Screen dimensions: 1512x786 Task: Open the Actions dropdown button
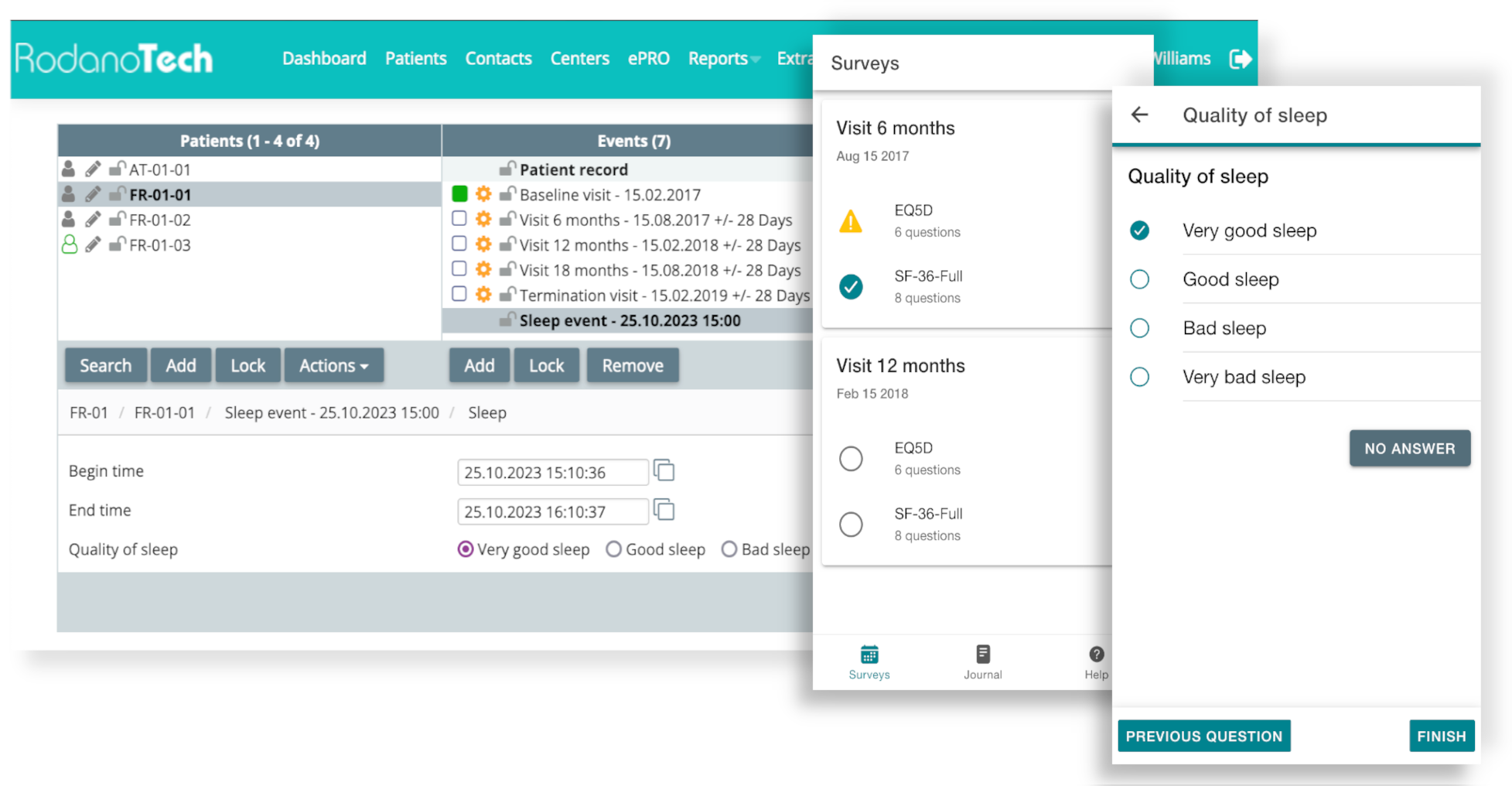click(x=333, y=366)
